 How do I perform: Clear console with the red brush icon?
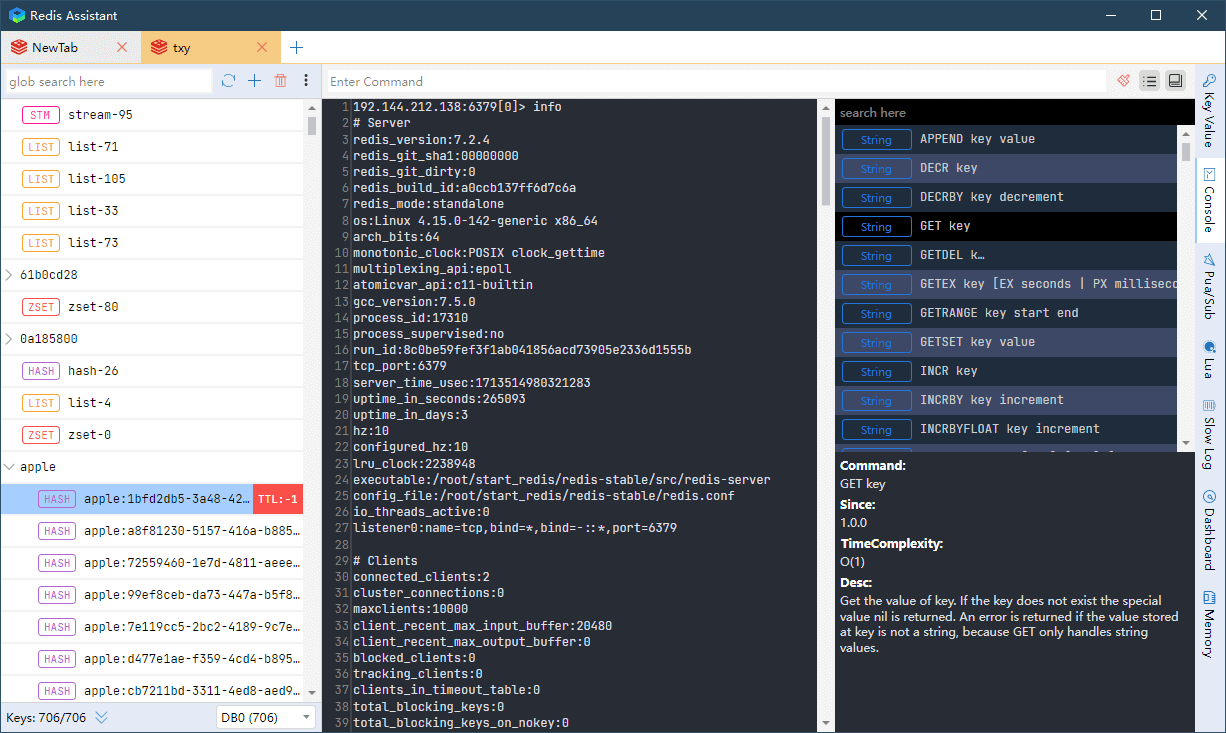[1124, 81]
